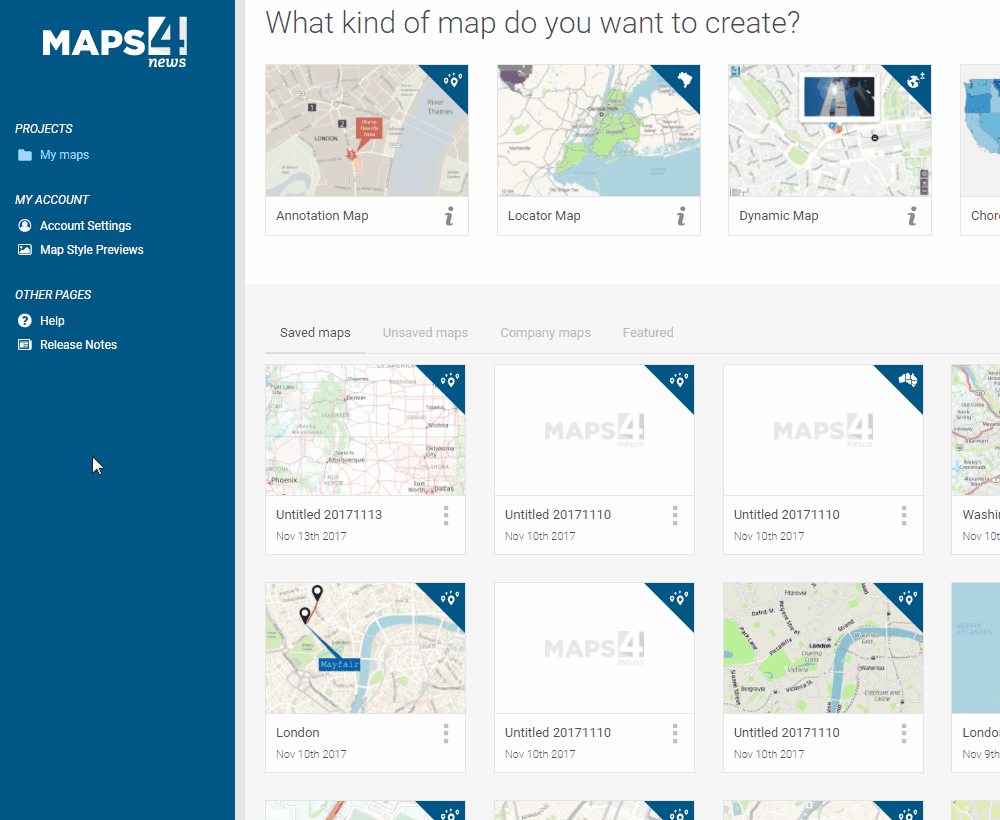Screen dimensions: 1000x820
Task: Choose the Locator Map preview image
Action: coord(598,131)
